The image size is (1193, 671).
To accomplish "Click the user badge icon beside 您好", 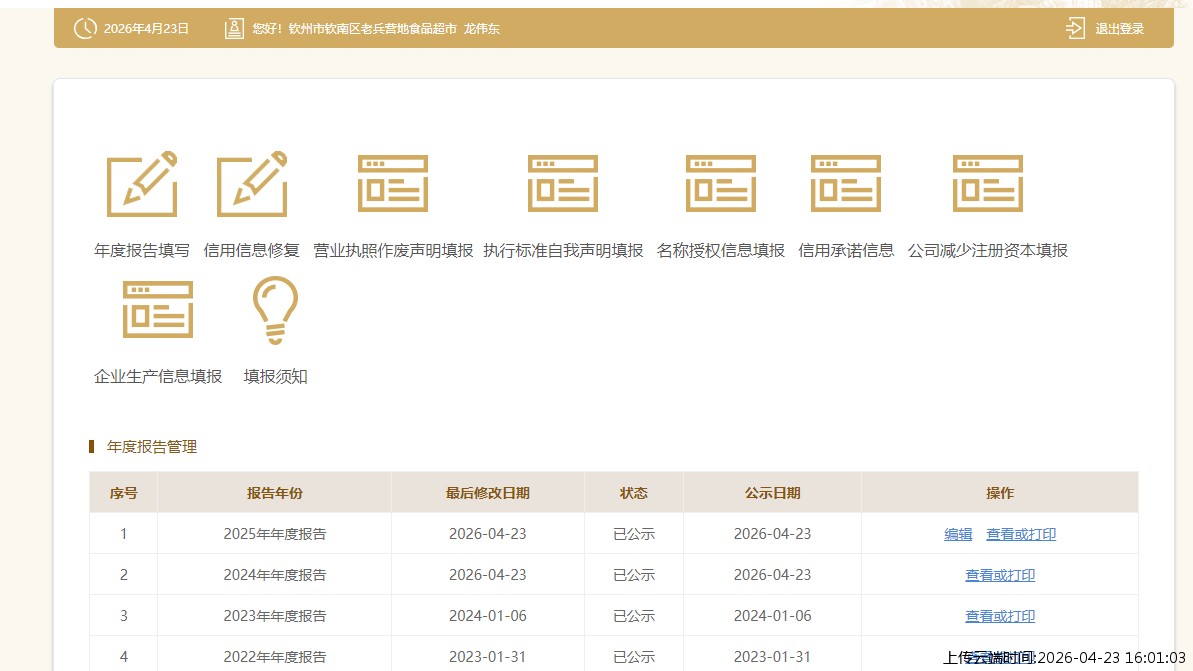I will 234,29.
